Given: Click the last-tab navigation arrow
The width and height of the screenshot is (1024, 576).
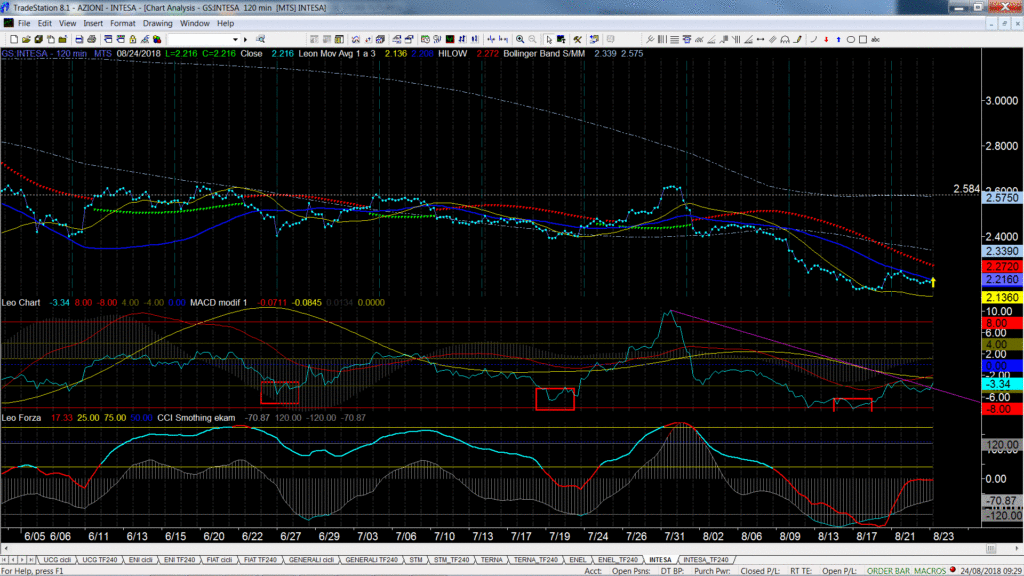Looking at the screenshot, I should [x=31, y=560].
